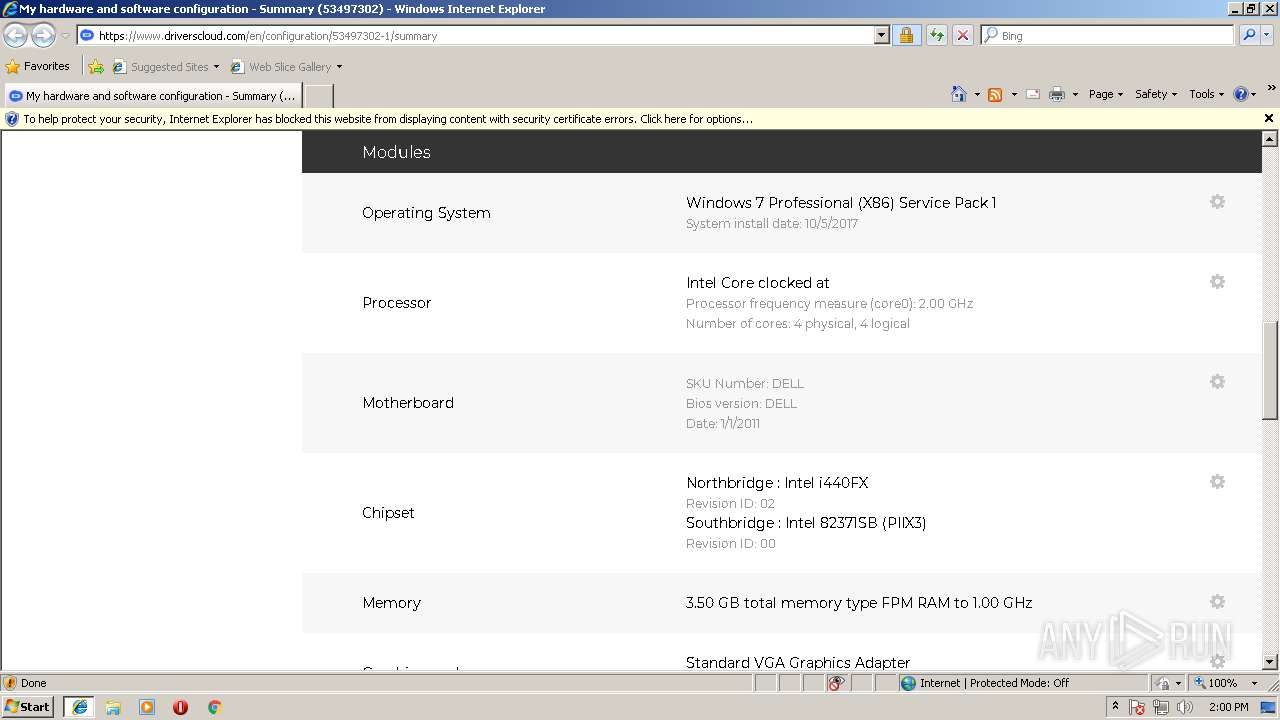
Task: Open Windows Media Player taskbar icon
Action: 147,707
